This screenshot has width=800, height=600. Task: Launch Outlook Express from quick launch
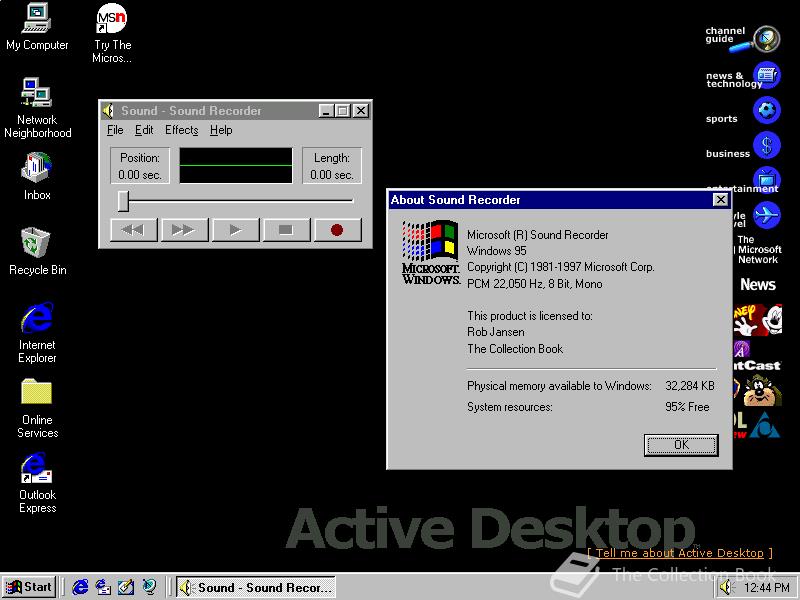103,587
